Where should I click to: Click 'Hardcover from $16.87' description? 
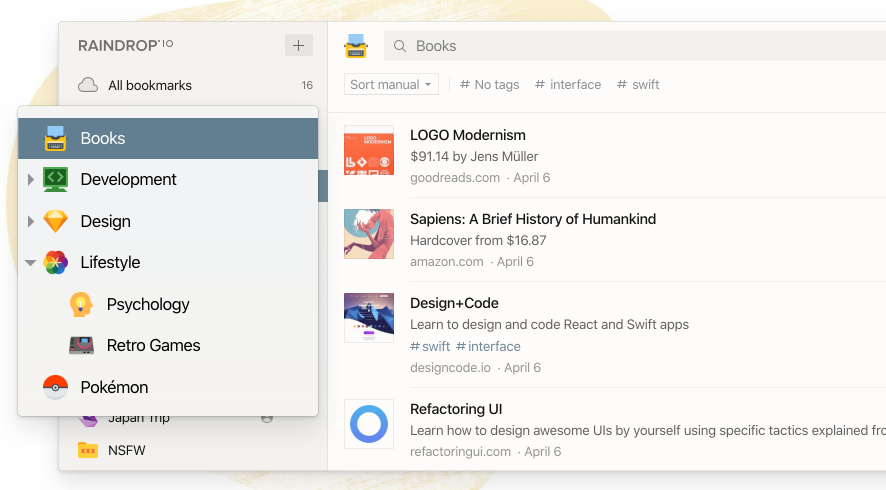click(478, 241)
